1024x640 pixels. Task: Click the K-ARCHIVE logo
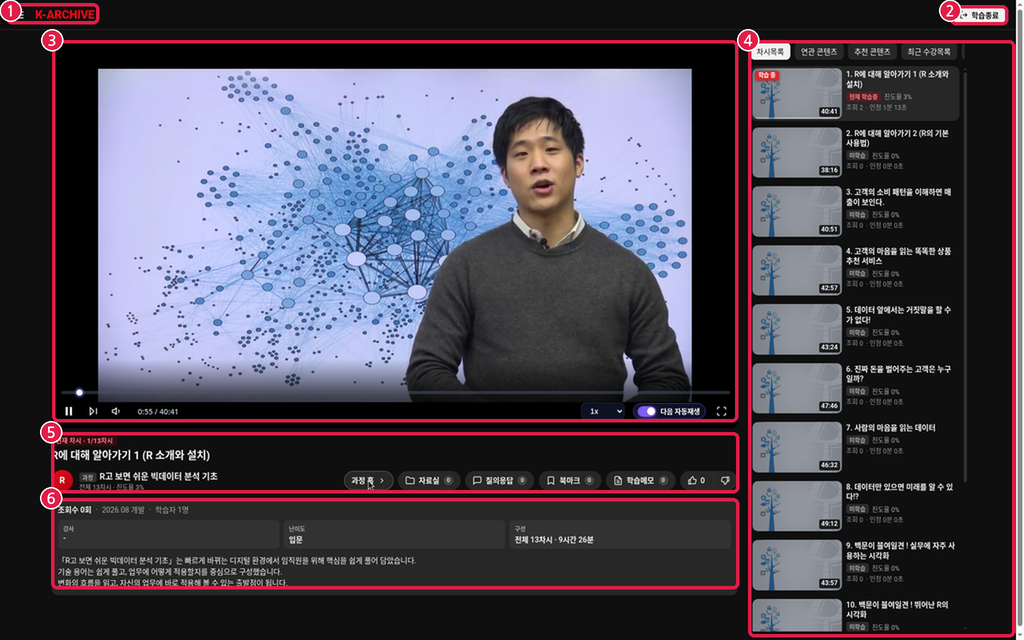(x=65, y=14)
